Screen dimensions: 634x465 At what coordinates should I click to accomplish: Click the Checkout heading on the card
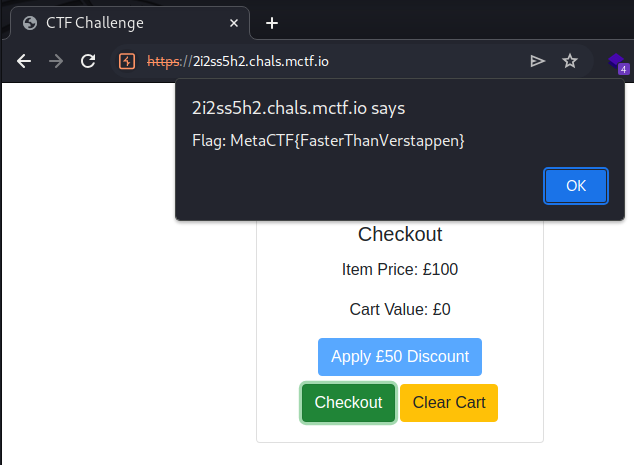tap(400, 235)
